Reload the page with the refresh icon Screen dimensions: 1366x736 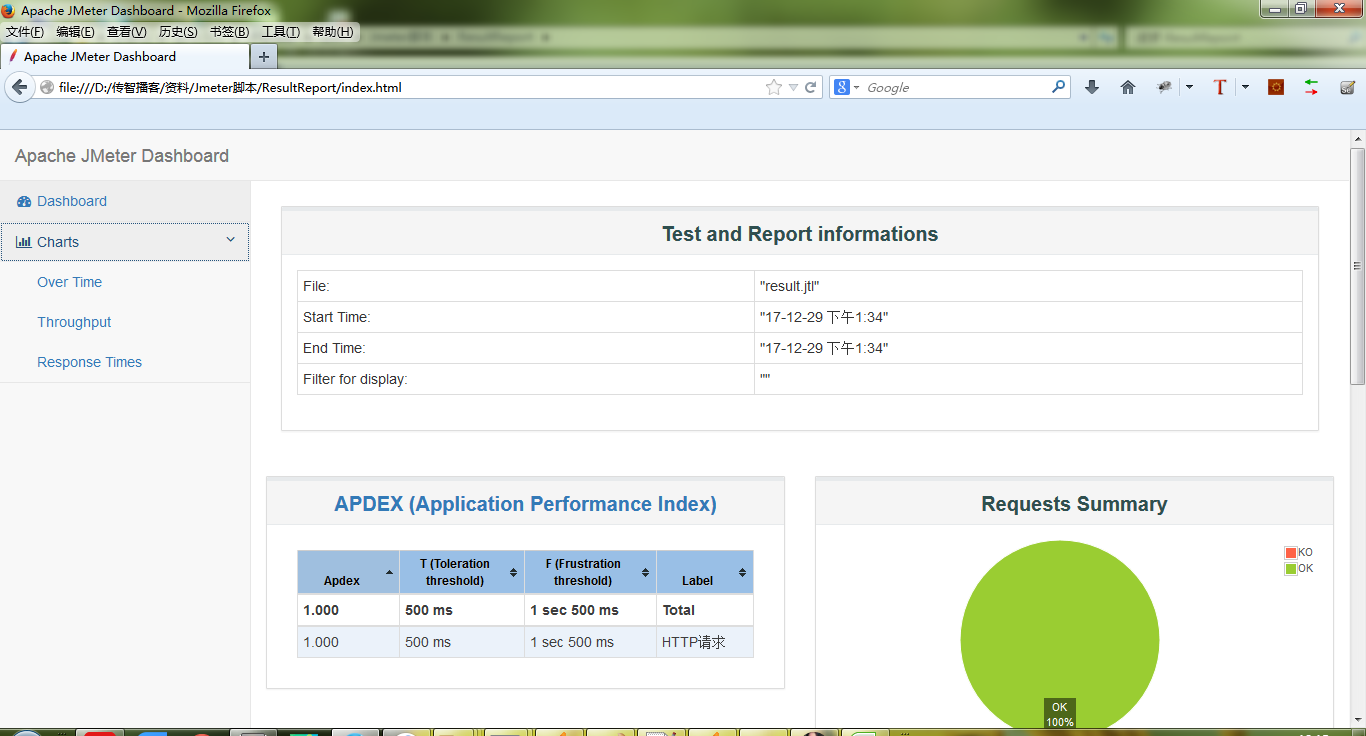811,87
